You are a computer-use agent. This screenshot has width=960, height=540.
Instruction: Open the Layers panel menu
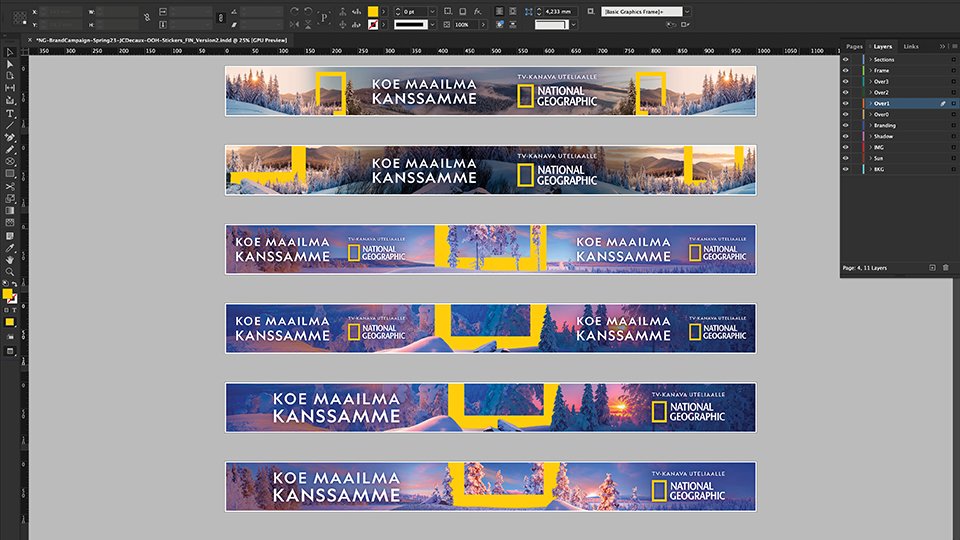953,47
